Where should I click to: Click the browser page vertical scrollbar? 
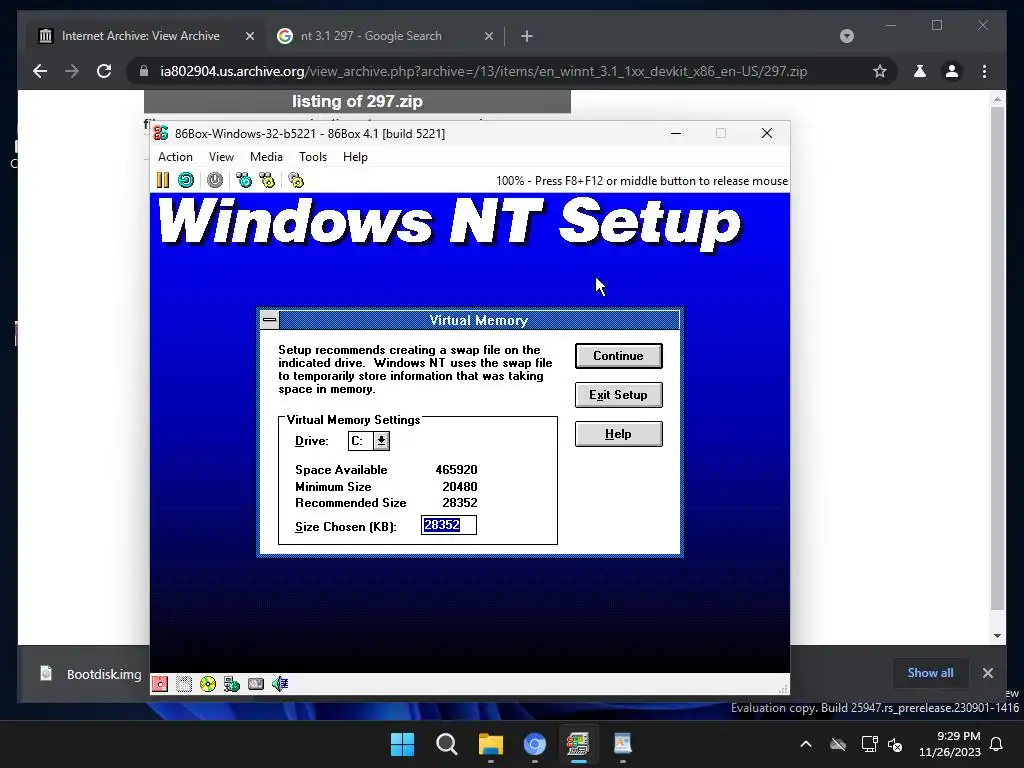pos(997,358)
